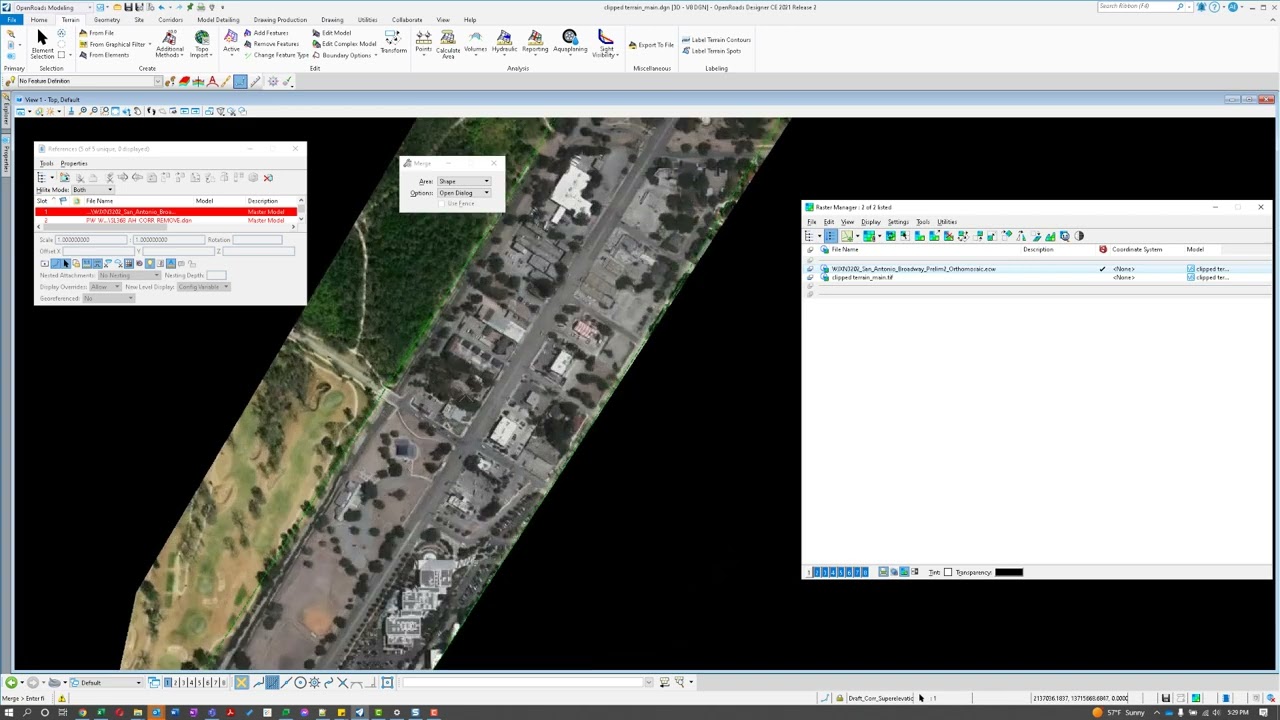Click the black Transparency color swatch
The height and width of the screenshot is (720, 1280).
coord(1009,573)
